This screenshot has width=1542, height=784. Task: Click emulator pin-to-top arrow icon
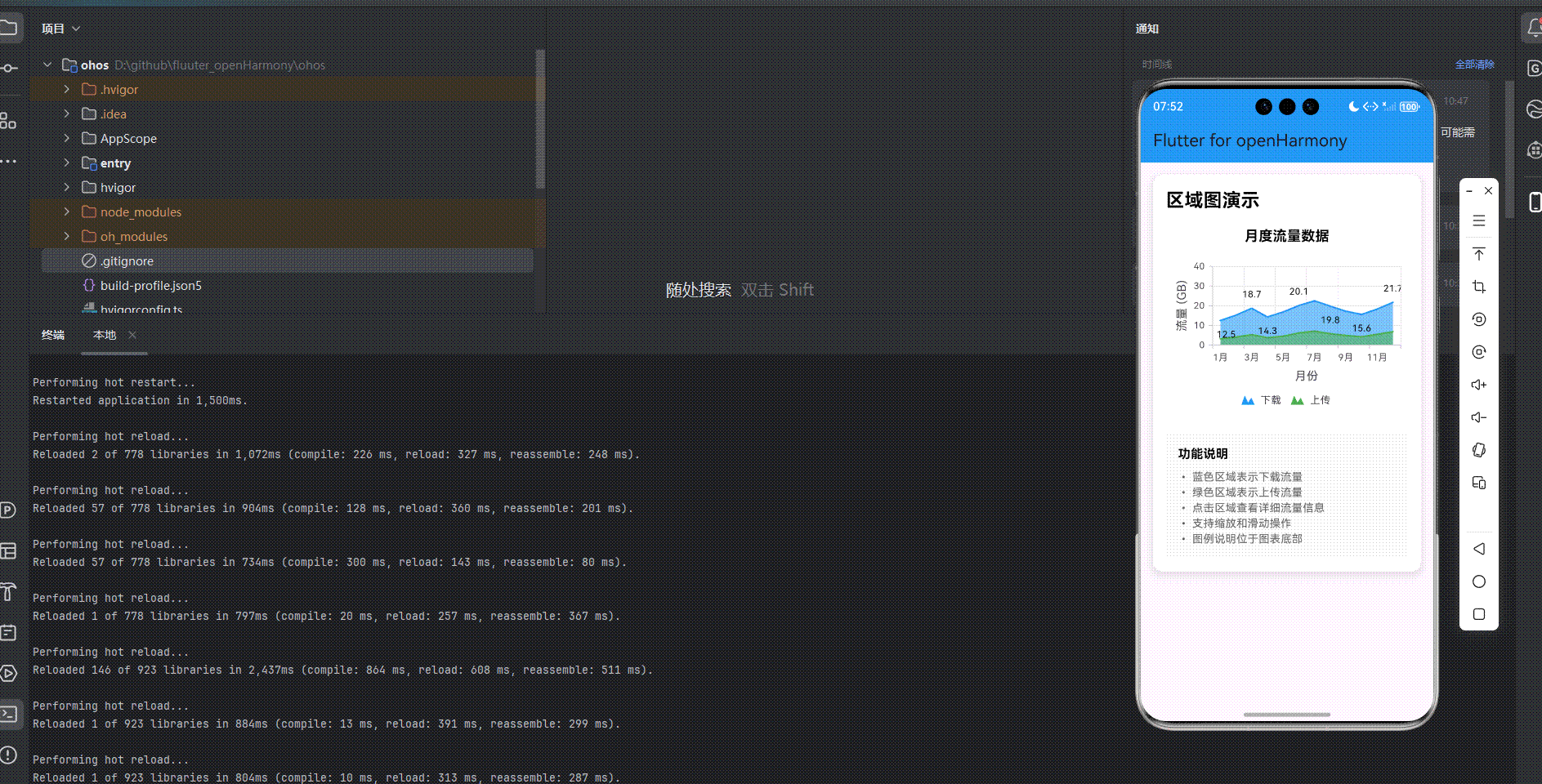click(1479, 254)
